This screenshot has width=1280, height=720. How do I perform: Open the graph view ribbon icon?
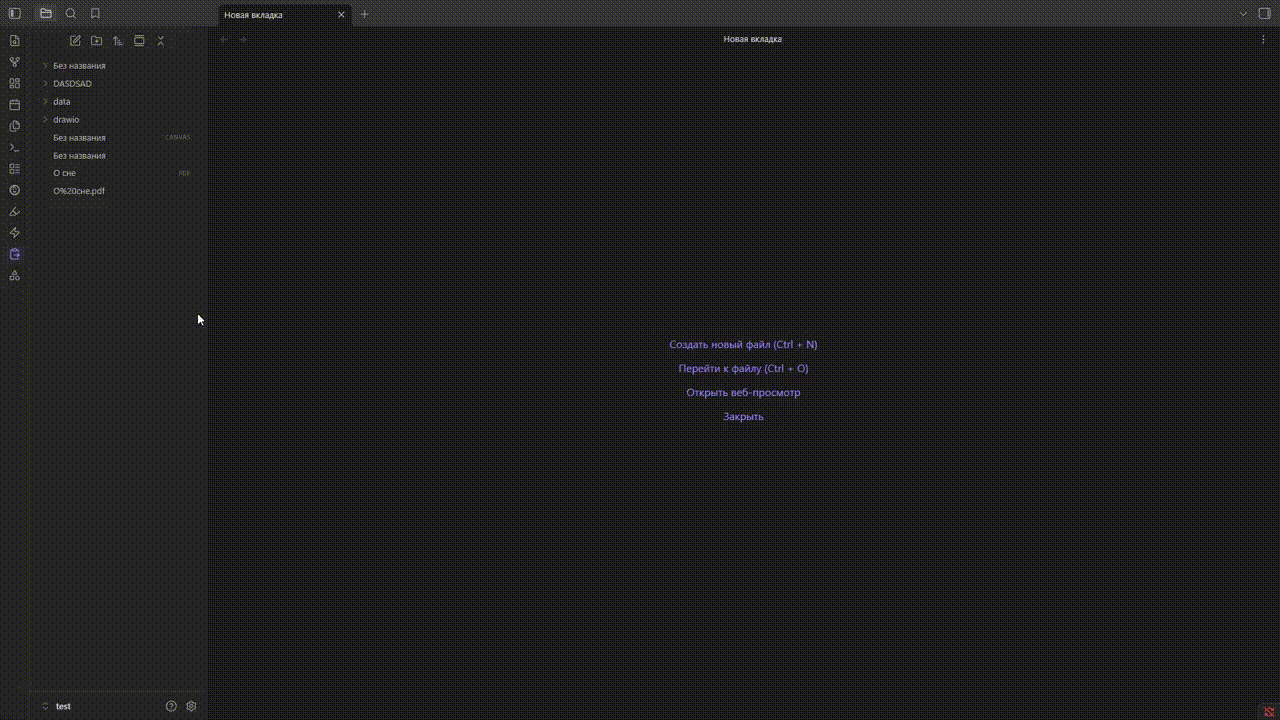14,61
